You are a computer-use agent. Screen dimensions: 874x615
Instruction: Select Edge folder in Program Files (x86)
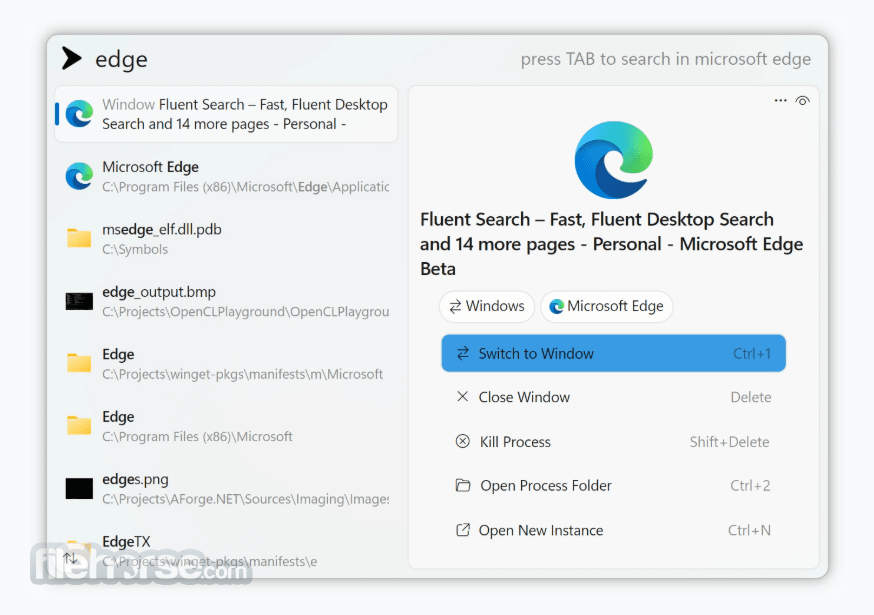click(x=226, y=427)
